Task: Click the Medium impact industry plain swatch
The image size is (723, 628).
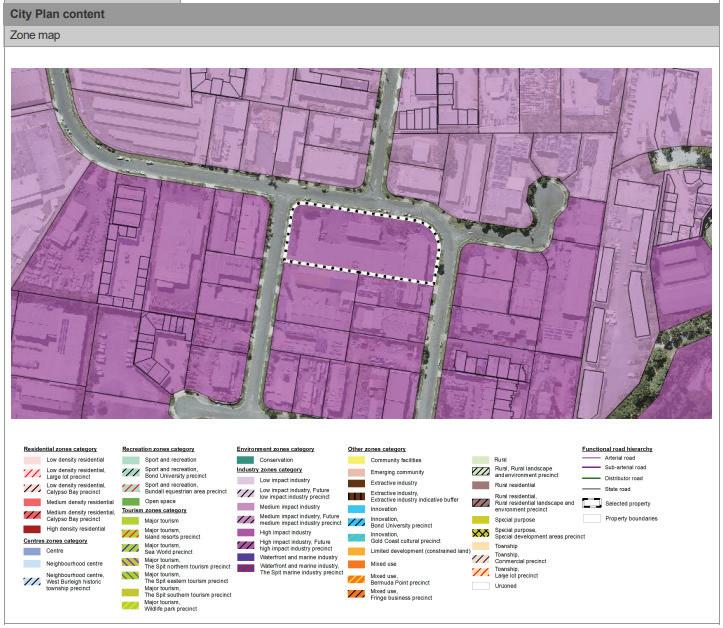Action: click(245, 507)
